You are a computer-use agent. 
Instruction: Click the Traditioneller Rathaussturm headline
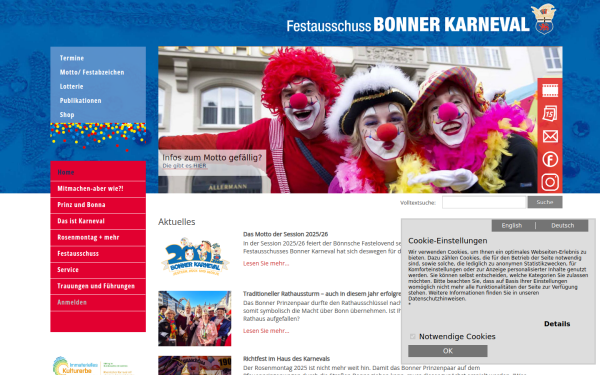pos(322,294)
